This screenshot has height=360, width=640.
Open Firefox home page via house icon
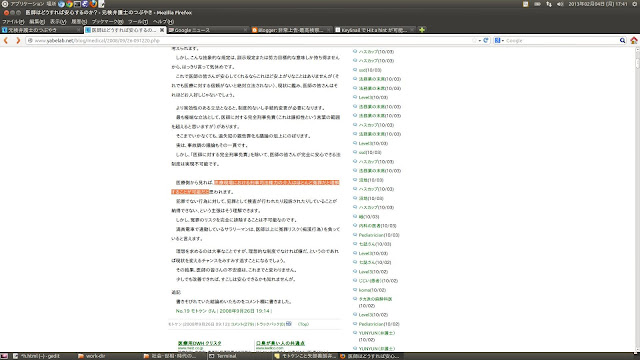[x=633, y=40]
